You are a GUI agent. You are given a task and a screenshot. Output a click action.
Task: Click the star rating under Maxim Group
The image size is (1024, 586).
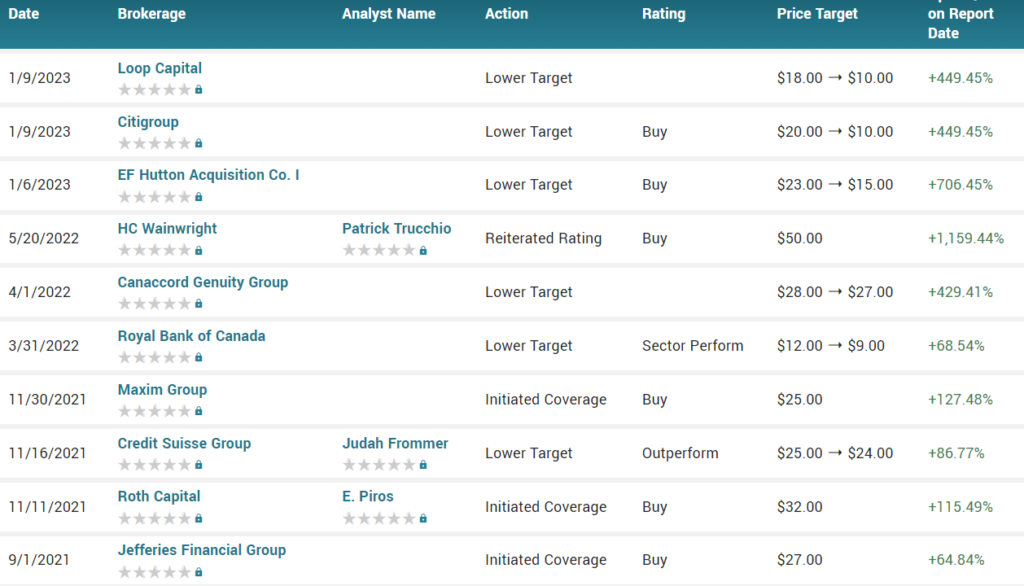(x=154, y=411)
